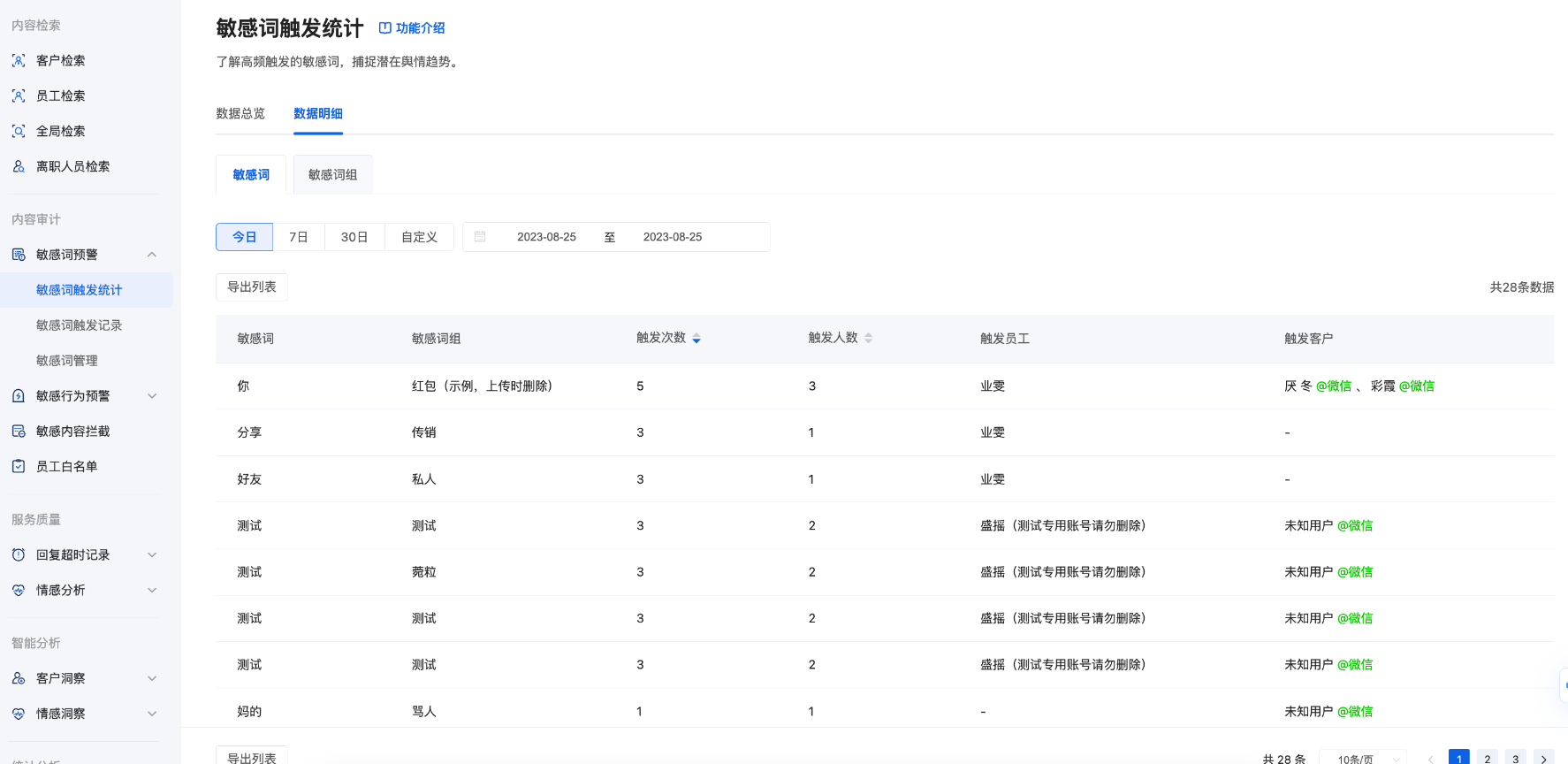This screenshot has width=1568, height=764.
Task: Click the 敏感词预警 sidebar icon
Action: [19, 255]
